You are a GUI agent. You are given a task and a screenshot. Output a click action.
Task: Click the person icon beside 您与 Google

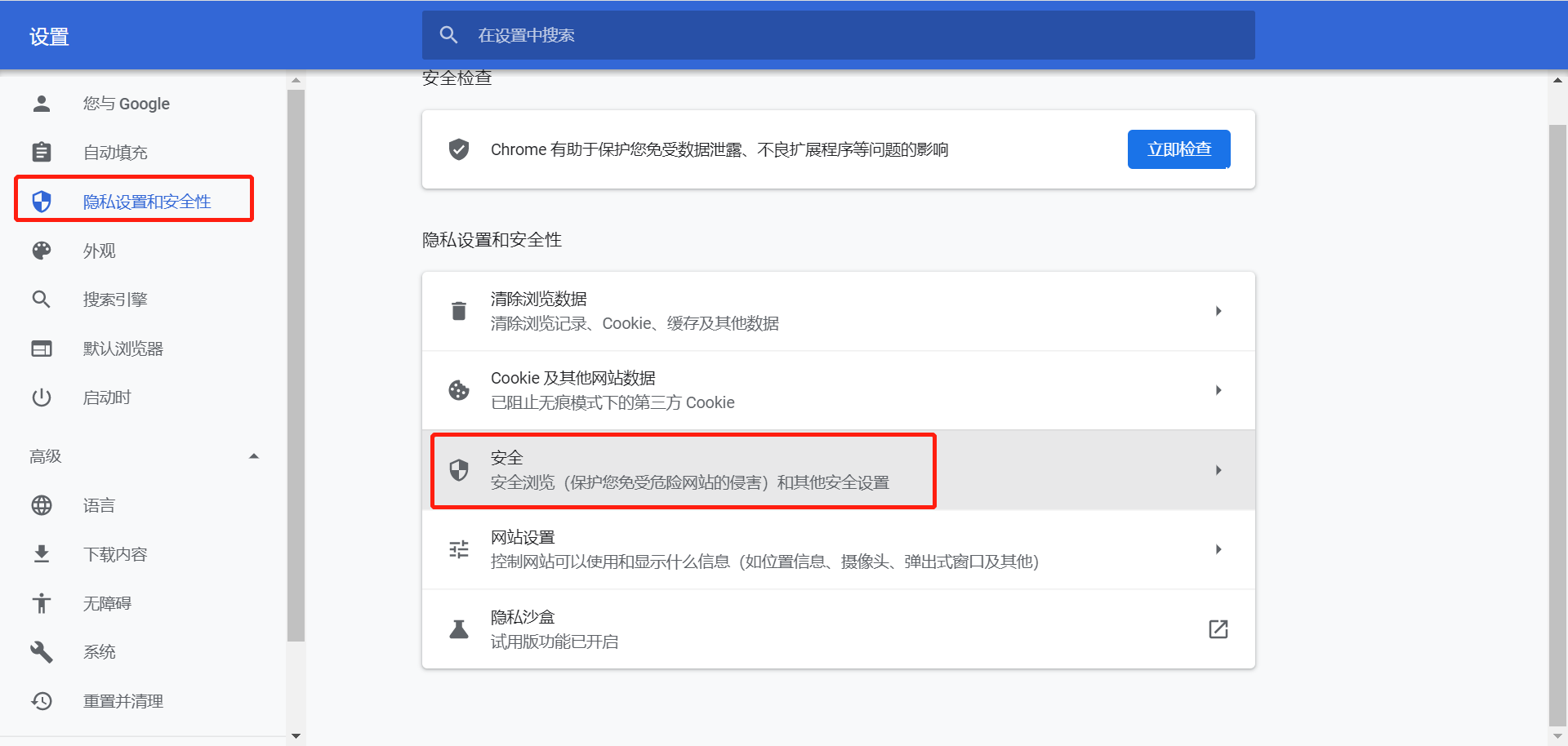click(x=42, y=104)
